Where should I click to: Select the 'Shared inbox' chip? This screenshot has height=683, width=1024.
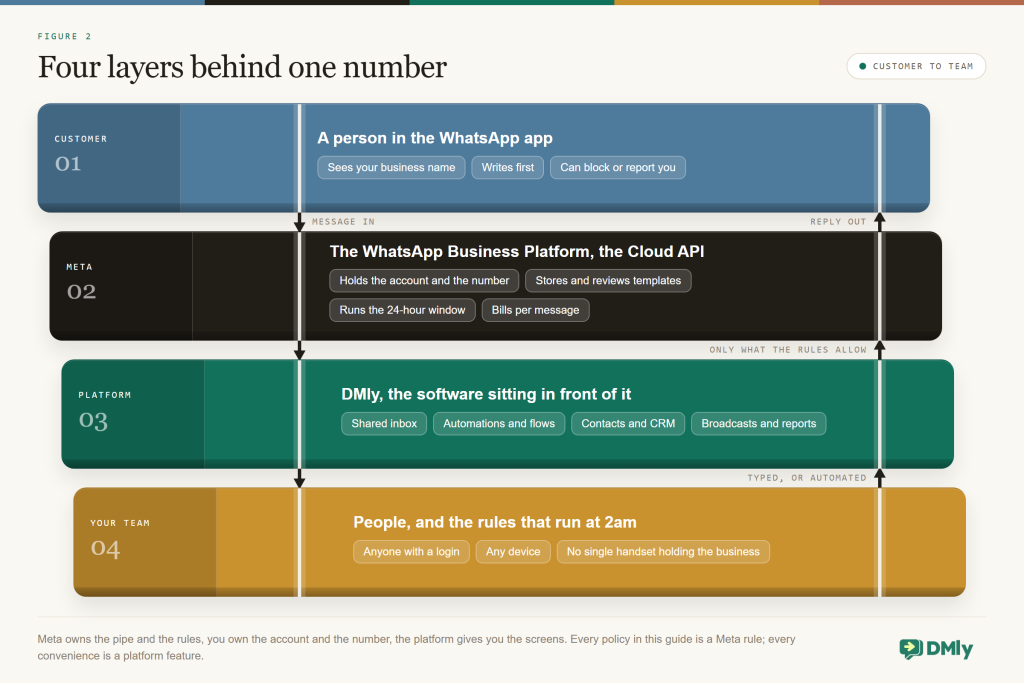384,424
